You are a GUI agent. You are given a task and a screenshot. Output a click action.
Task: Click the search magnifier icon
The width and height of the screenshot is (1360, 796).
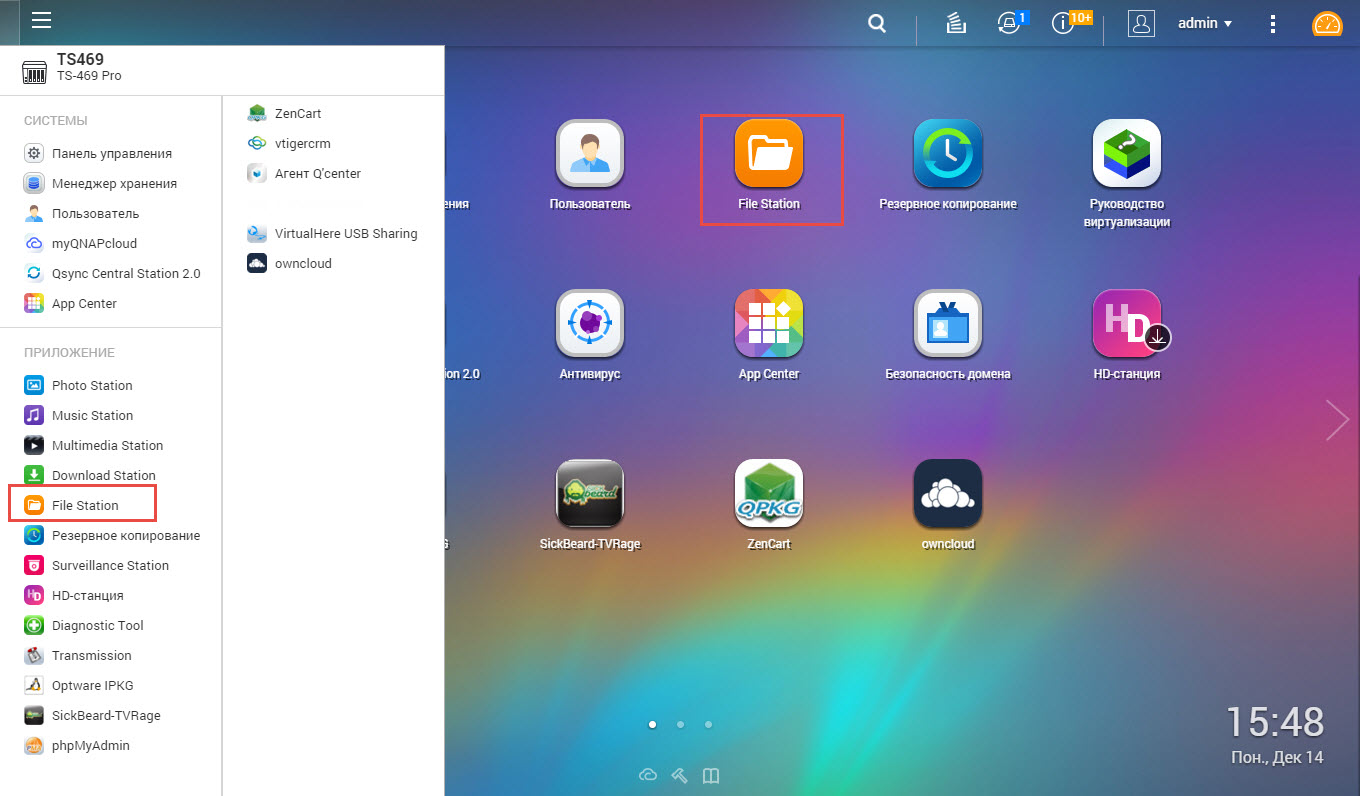pos(877,23)
